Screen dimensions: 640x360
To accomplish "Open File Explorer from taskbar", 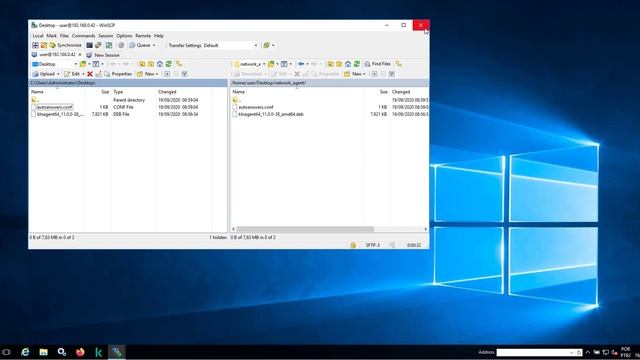I will pyautogui.click(x=43, y=352).
